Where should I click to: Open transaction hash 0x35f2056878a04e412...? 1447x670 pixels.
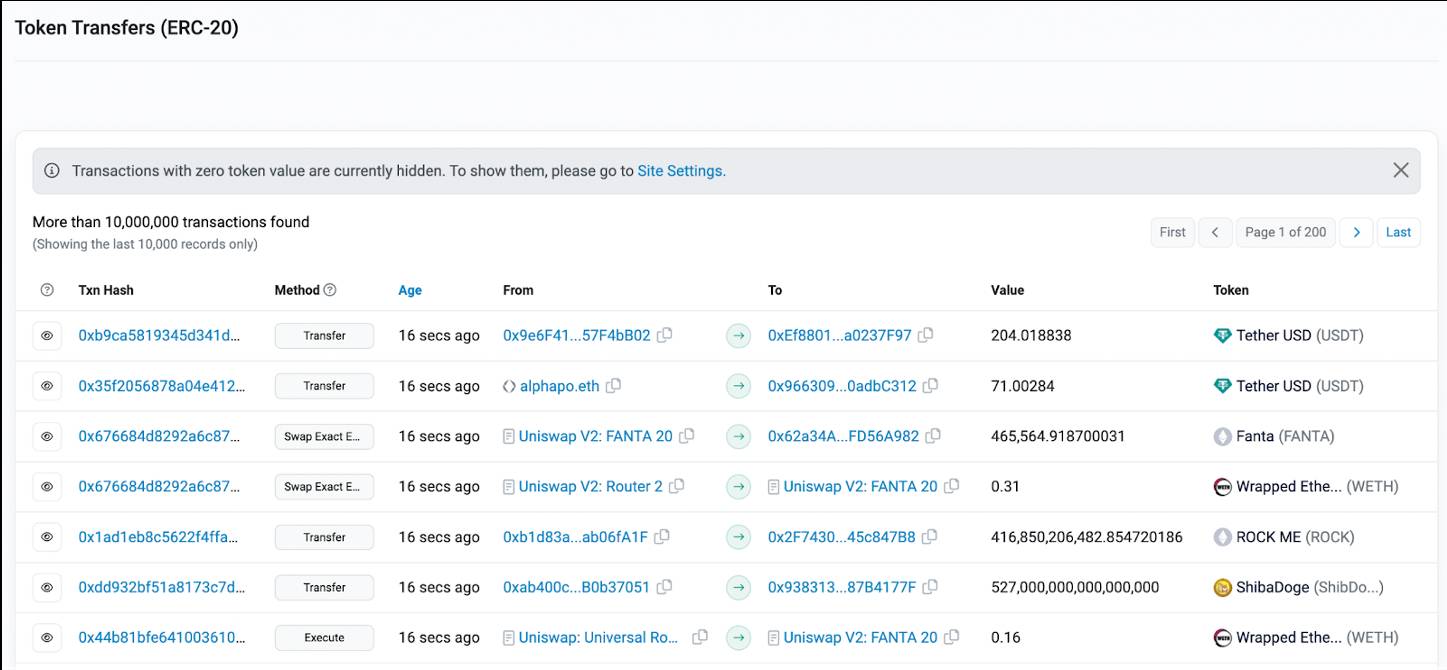162,386
